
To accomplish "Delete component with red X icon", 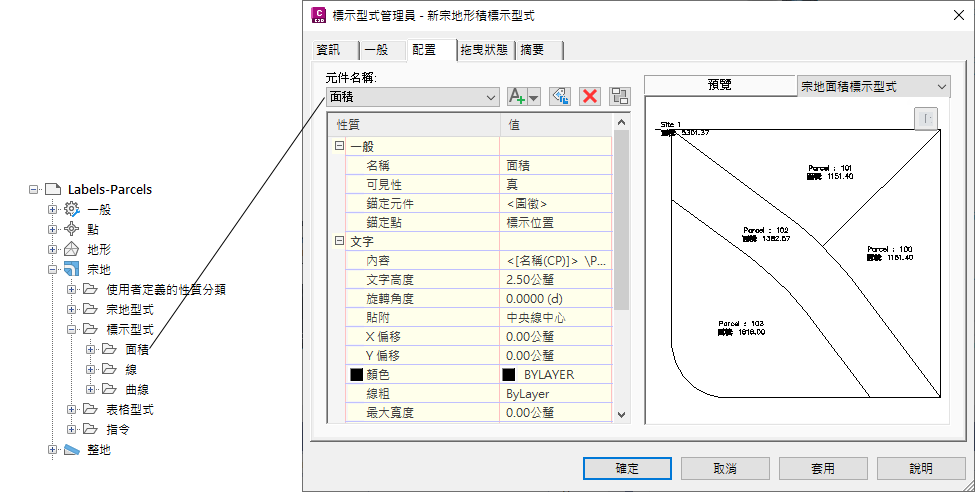I will point(590,96).
